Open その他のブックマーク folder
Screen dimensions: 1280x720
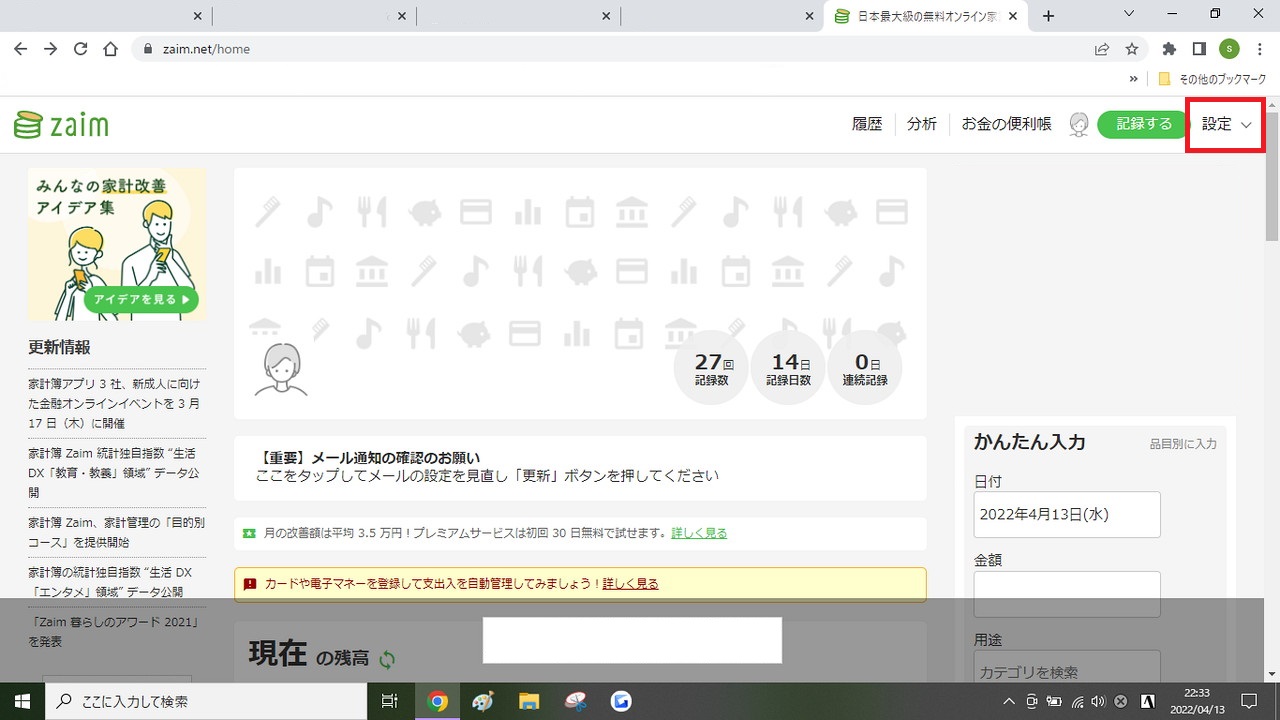(x=1211, y=79)
